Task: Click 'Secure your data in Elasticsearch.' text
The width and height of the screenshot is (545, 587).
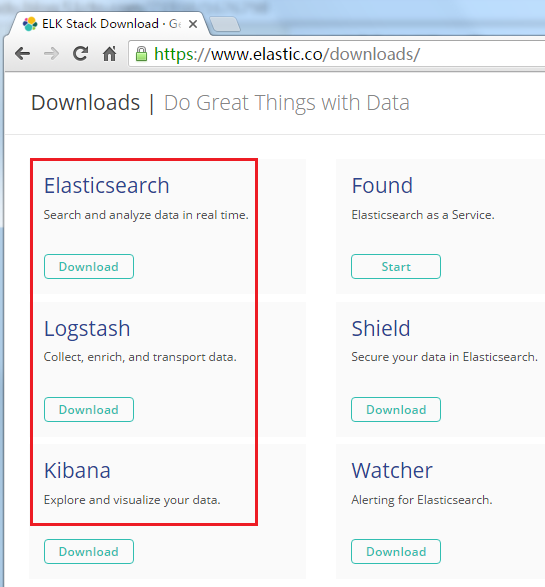Action: tap(444, 357)
